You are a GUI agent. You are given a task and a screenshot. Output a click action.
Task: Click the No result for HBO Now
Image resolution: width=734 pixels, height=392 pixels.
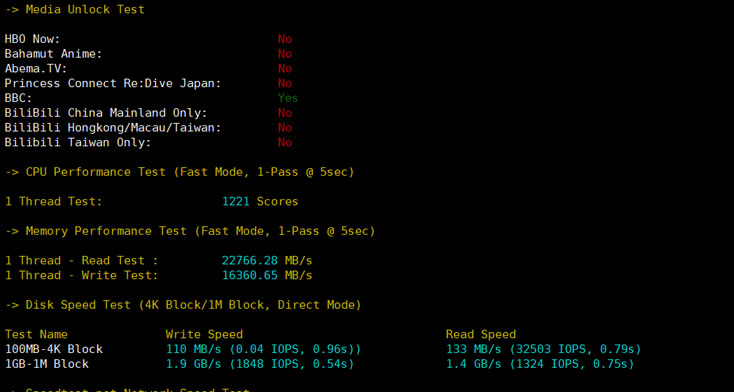(x=285, y=39)
